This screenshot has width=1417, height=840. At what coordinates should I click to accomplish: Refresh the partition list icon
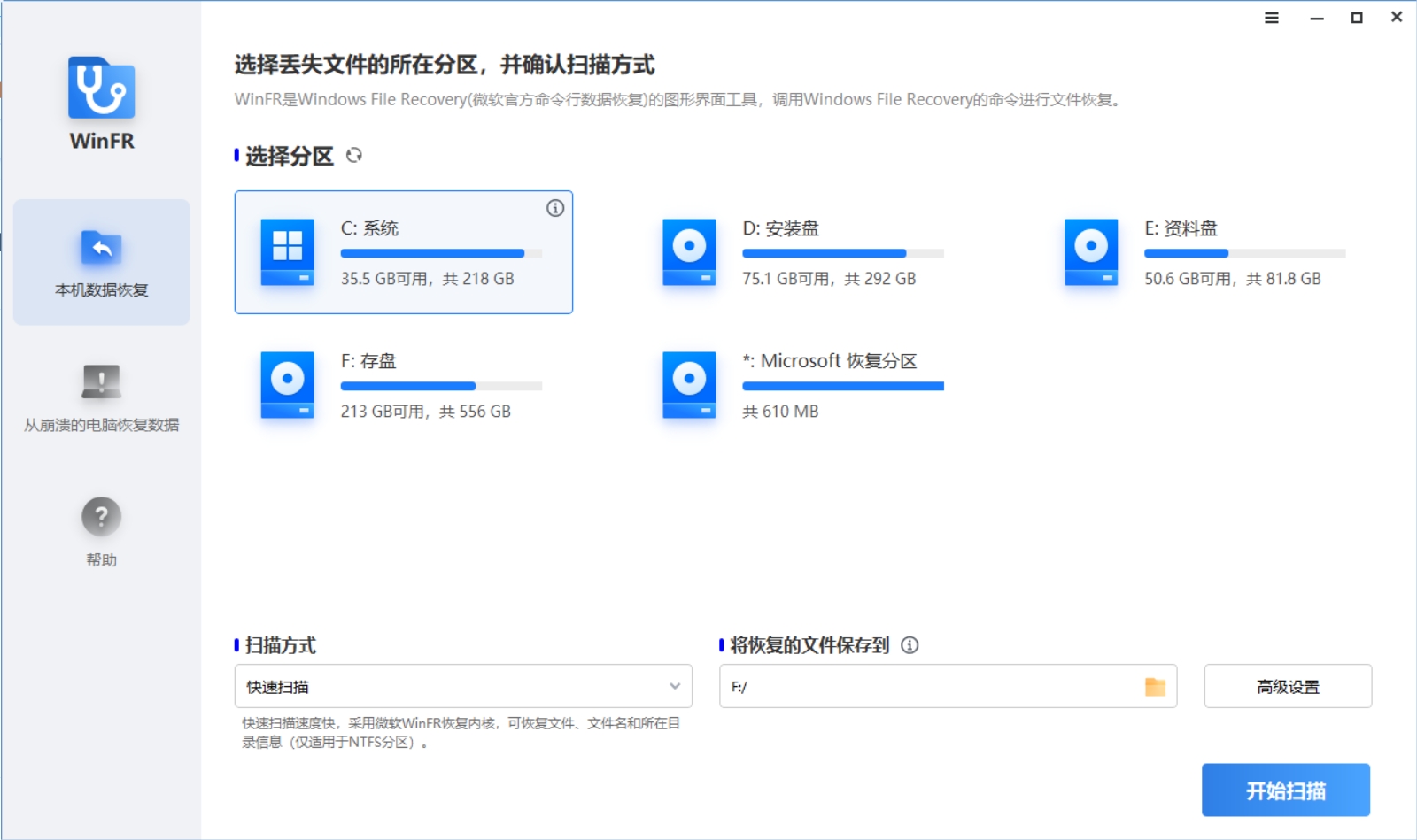click(x=354, y=156)
